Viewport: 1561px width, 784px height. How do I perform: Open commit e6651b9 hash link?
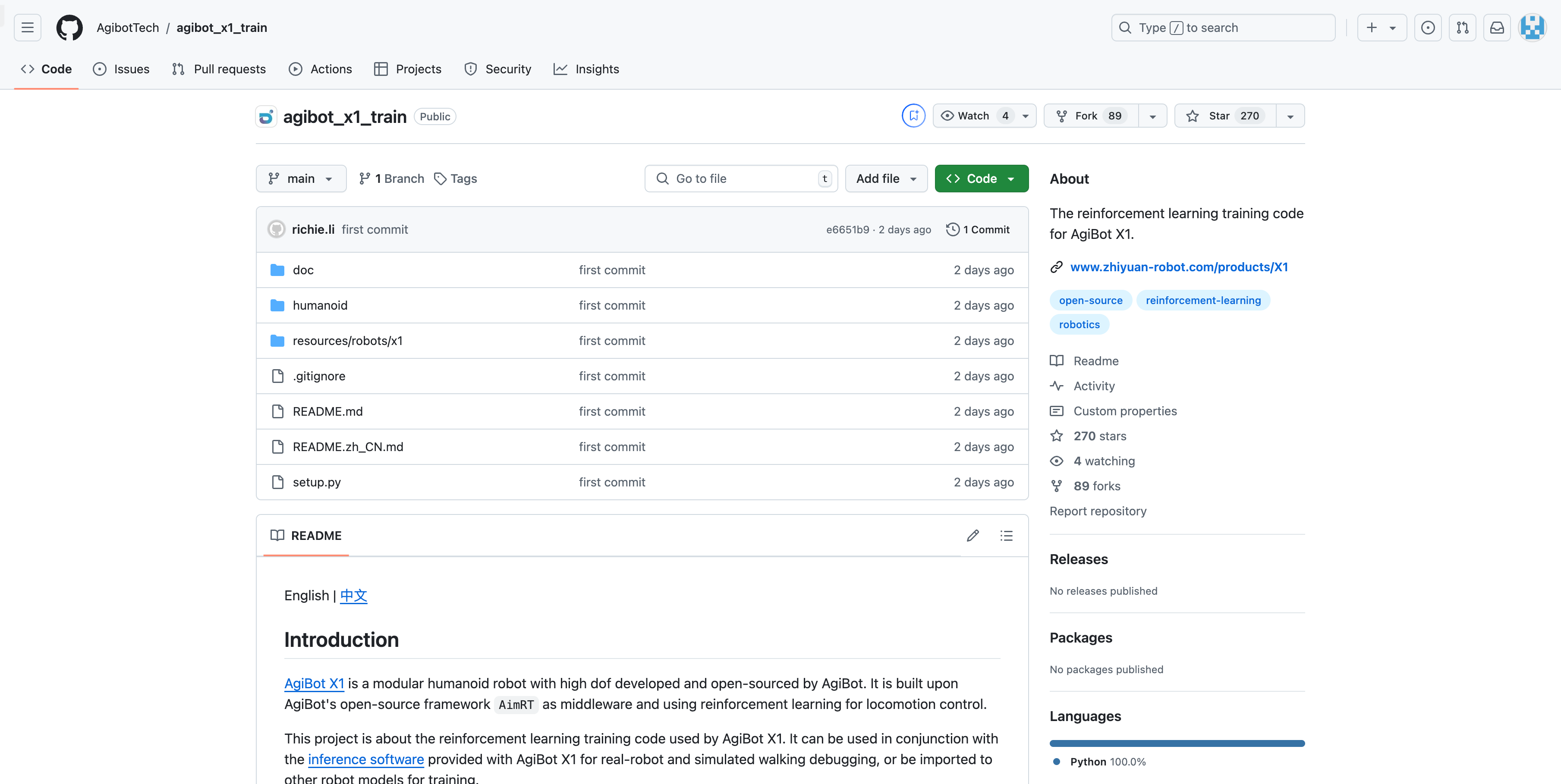click(847, 229)
